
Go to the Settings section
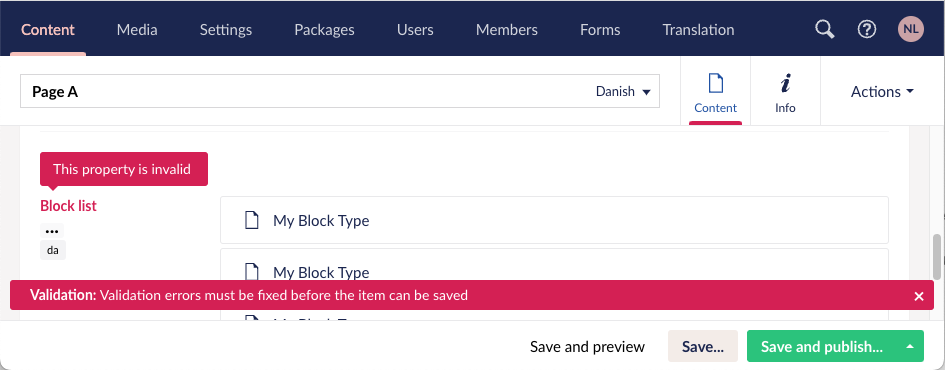(x=225, y=30)
